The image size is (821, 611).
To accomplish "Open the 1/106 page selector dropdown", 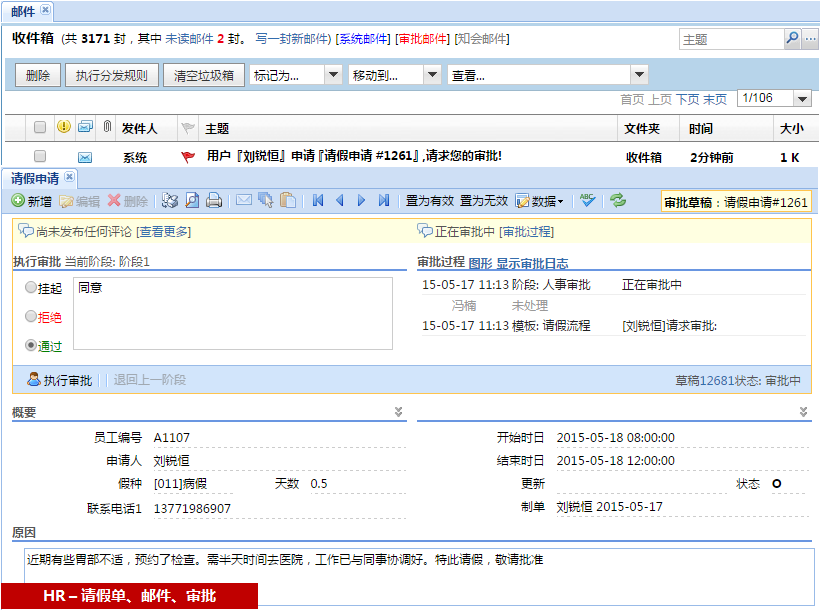I will [x=774, y=98].
